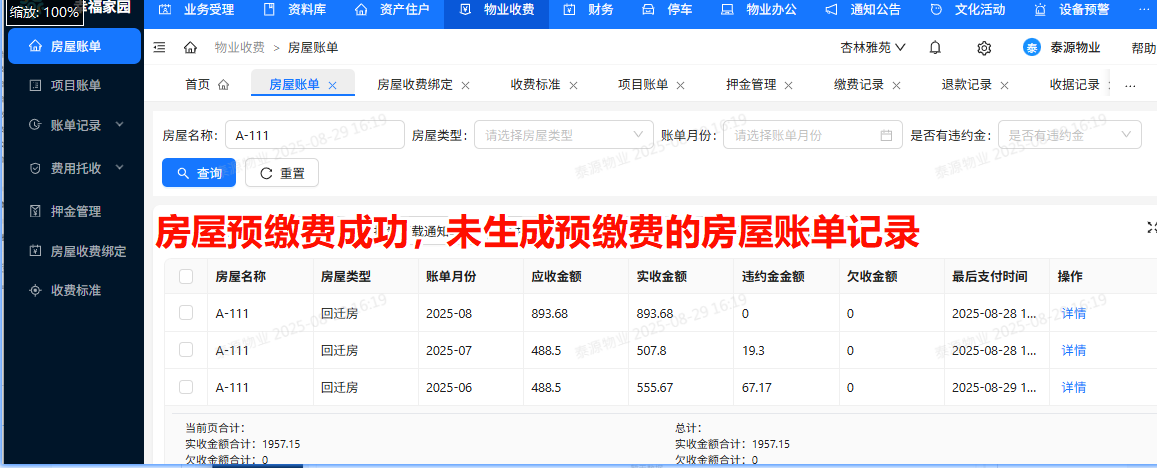Open the tab overflow menu (…)

1130,86
